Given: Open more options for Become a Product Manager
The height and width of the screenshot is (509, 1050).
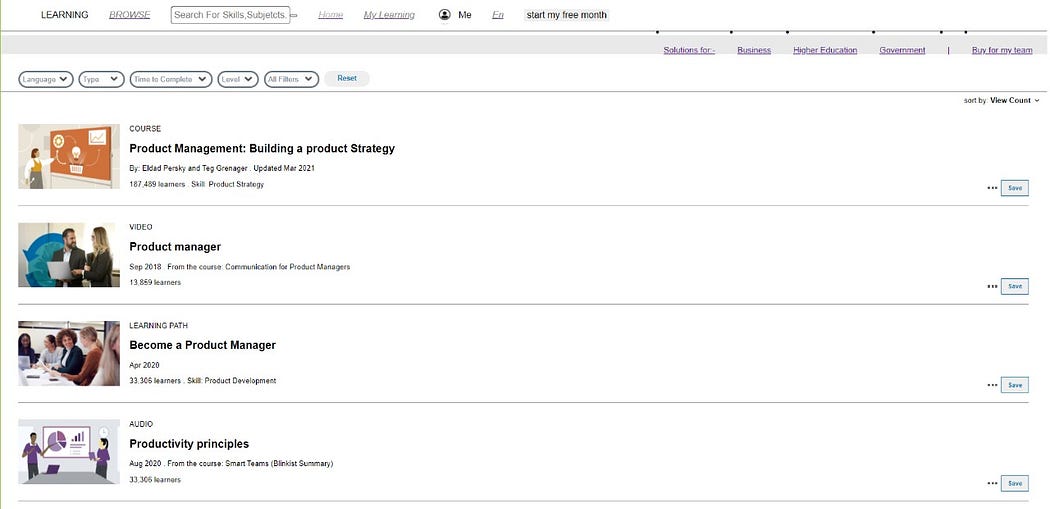Looking at the screenshot, I should coord(992,385).
